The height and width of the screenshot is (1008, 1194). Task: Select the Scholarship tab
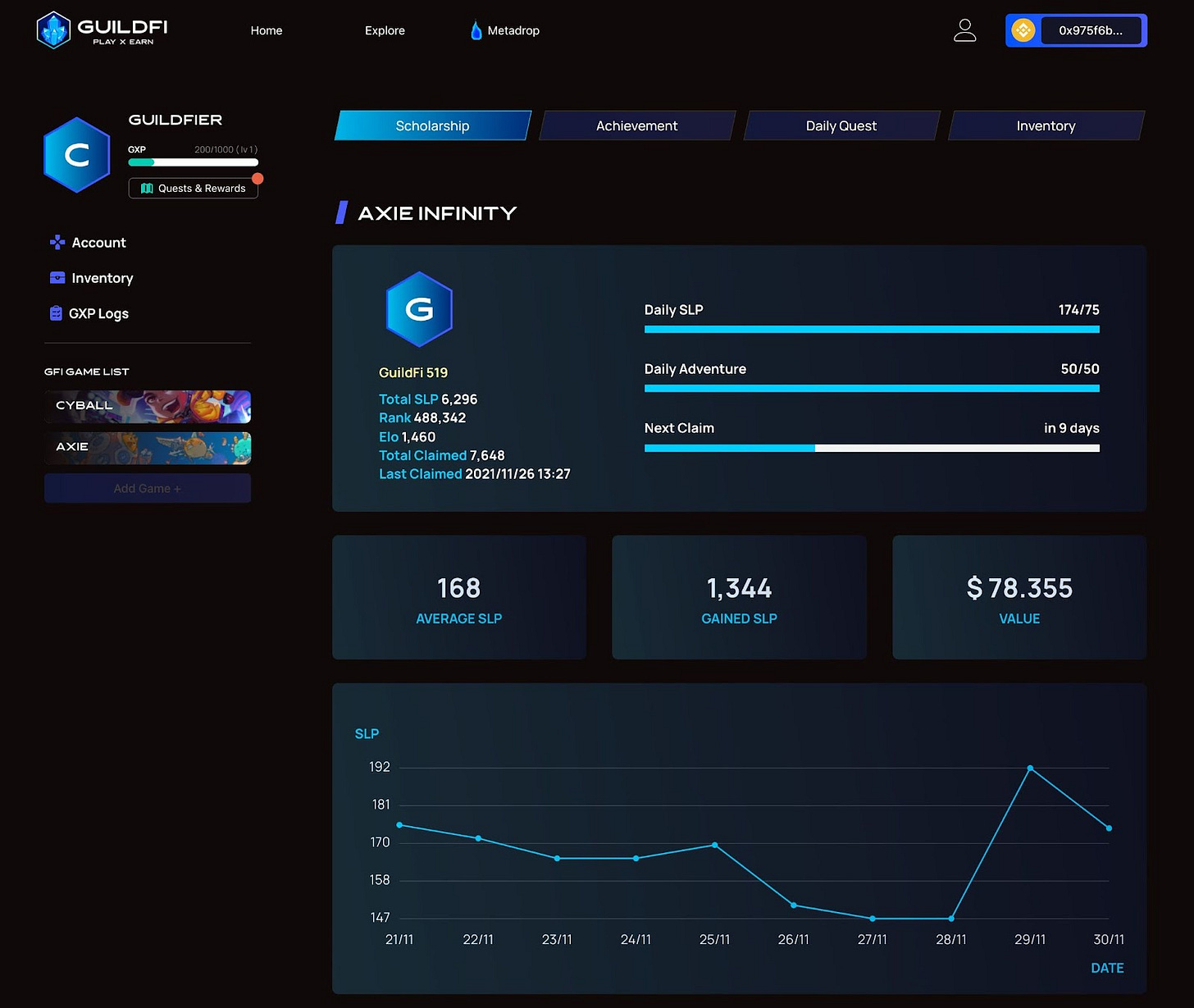tap(433, 125)
